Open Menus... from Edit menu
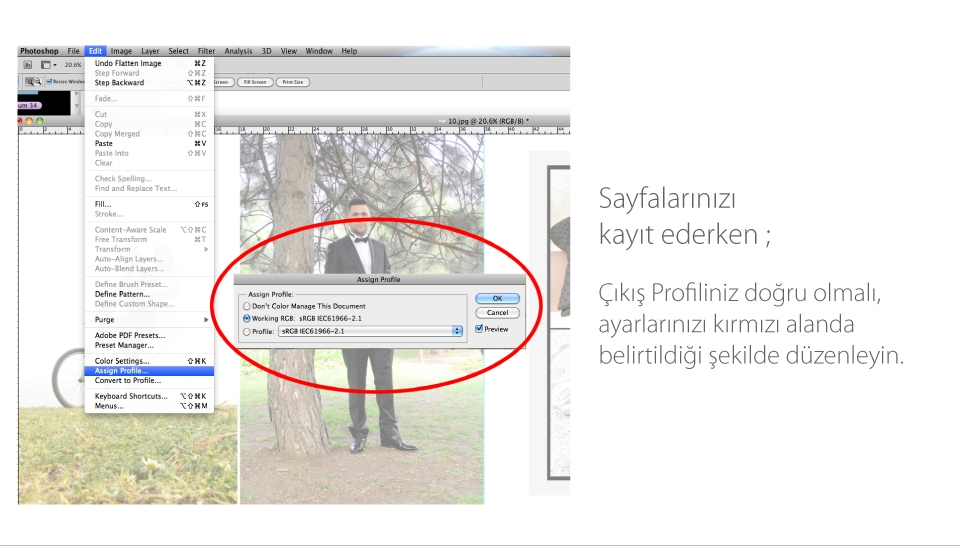 click(x=149, y=406)
